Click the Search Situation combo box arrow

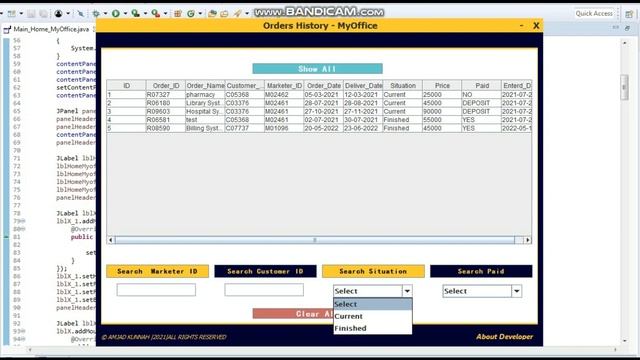click(407, 291)
